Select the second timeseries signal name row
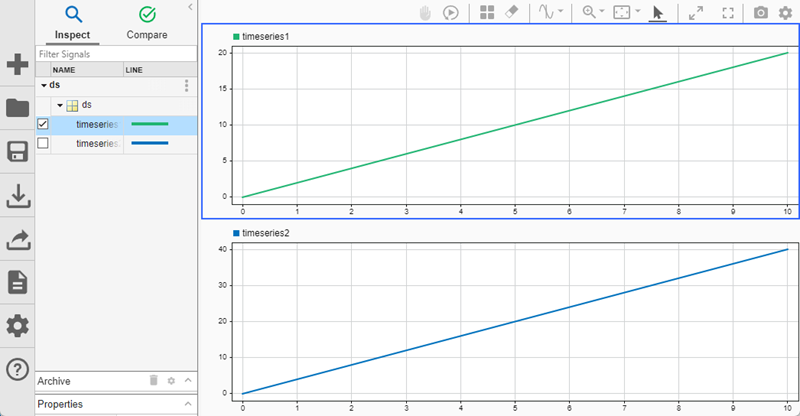This screenshot has height=416, width=800. (98, 144)
